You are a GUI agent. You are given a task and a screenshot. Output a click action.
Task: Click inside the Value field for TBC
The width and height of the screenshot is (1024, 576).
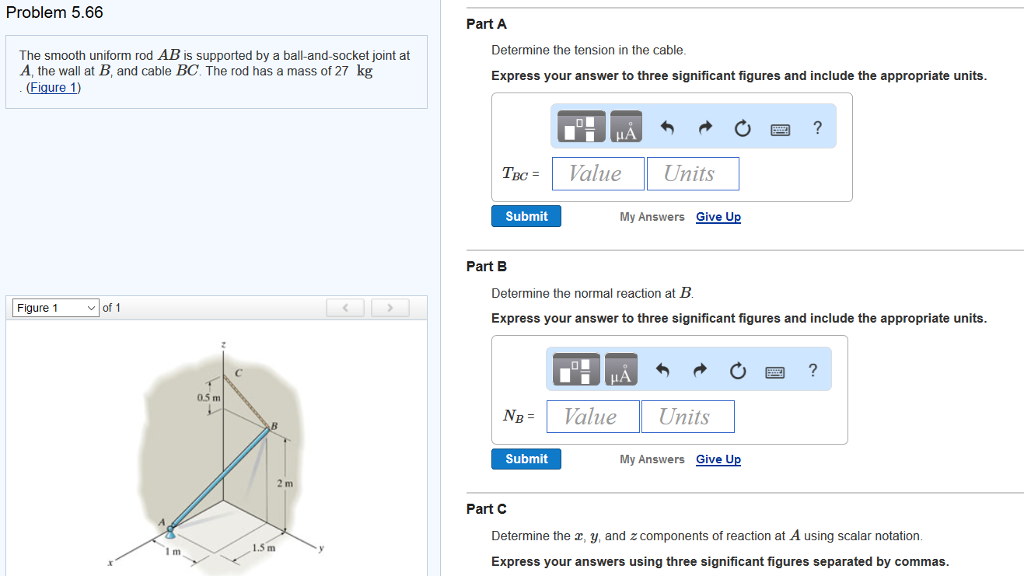pos(597,173)
